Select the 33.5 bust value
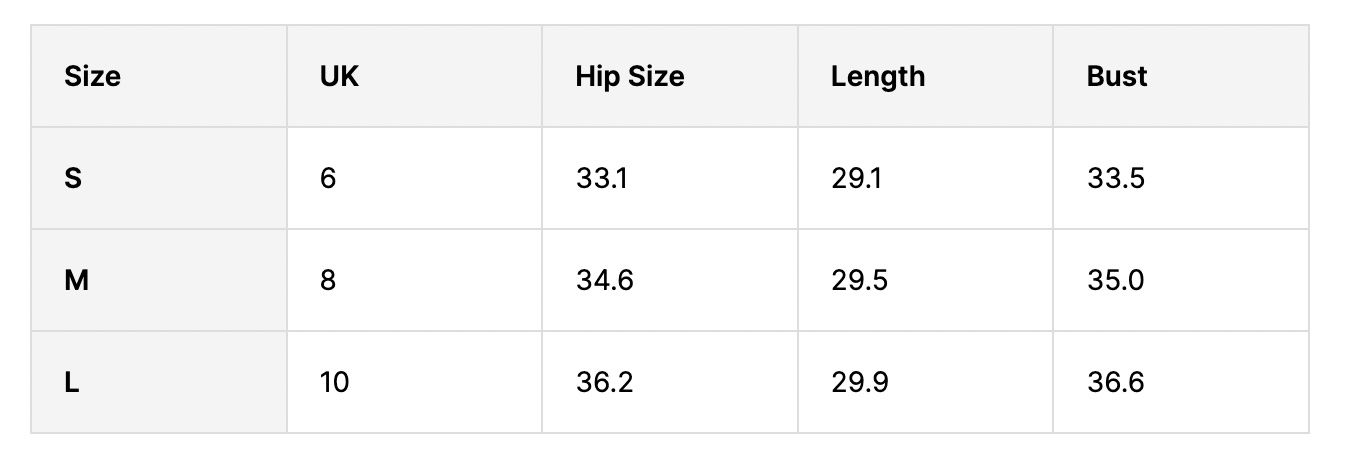Screen dimensions: 1350x470 [x=1115, y=179]
